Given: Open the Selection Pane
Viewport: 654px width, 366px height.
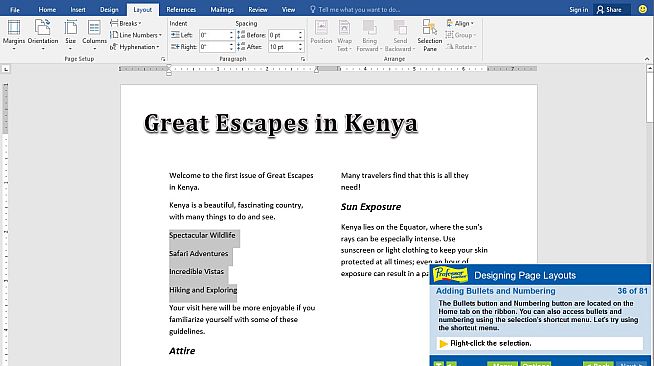Looking at the screenshot, I should coord(430,35).
